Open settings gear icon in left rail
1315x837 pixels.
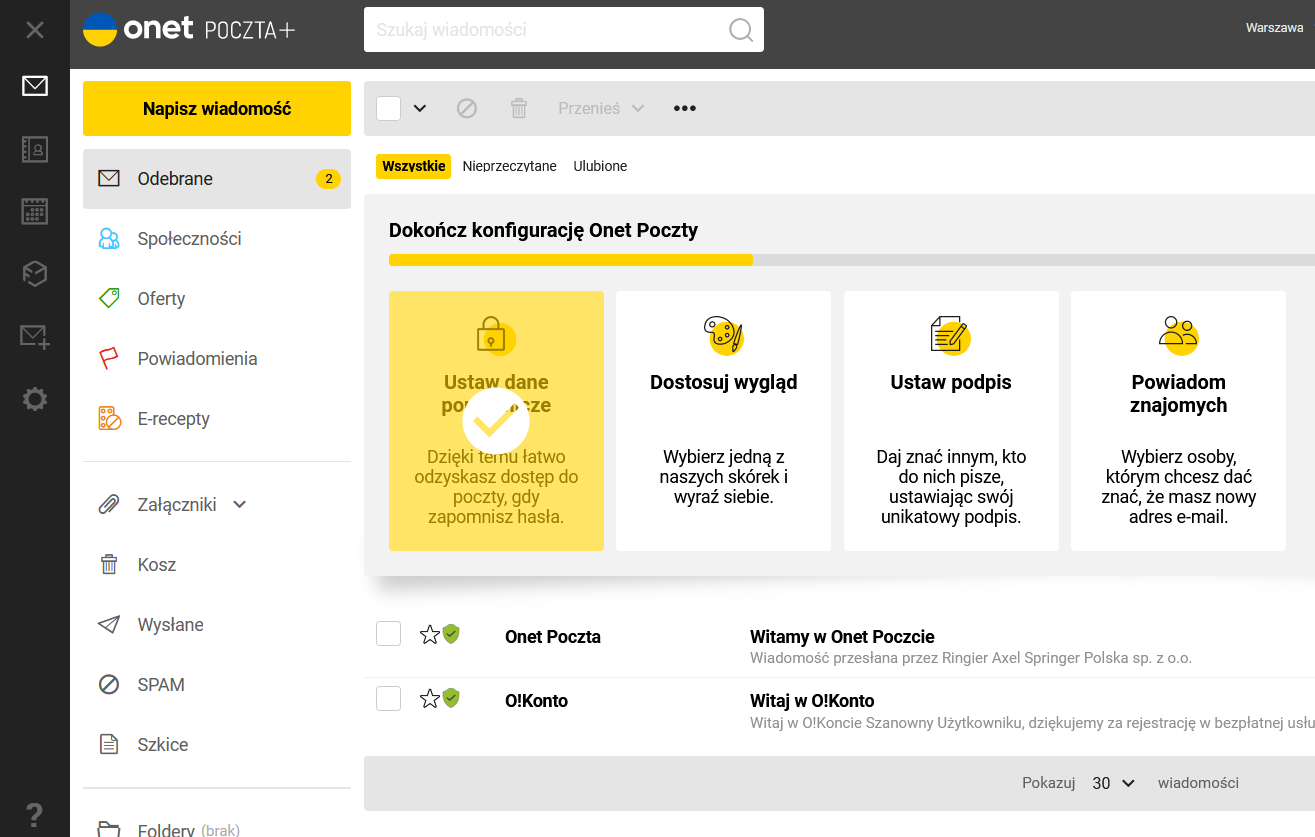(x=35, y=400)
